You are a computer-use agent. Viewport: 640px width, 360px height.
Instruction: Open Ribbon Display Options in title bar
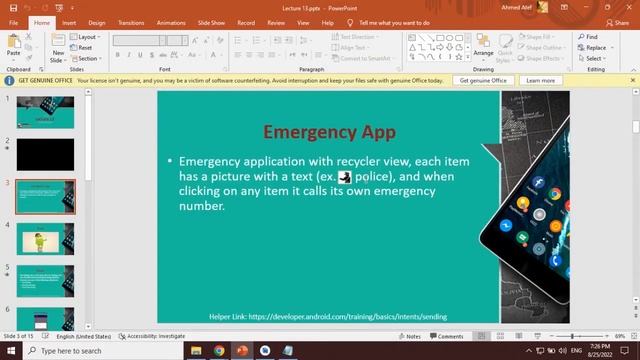coord(564,8)
